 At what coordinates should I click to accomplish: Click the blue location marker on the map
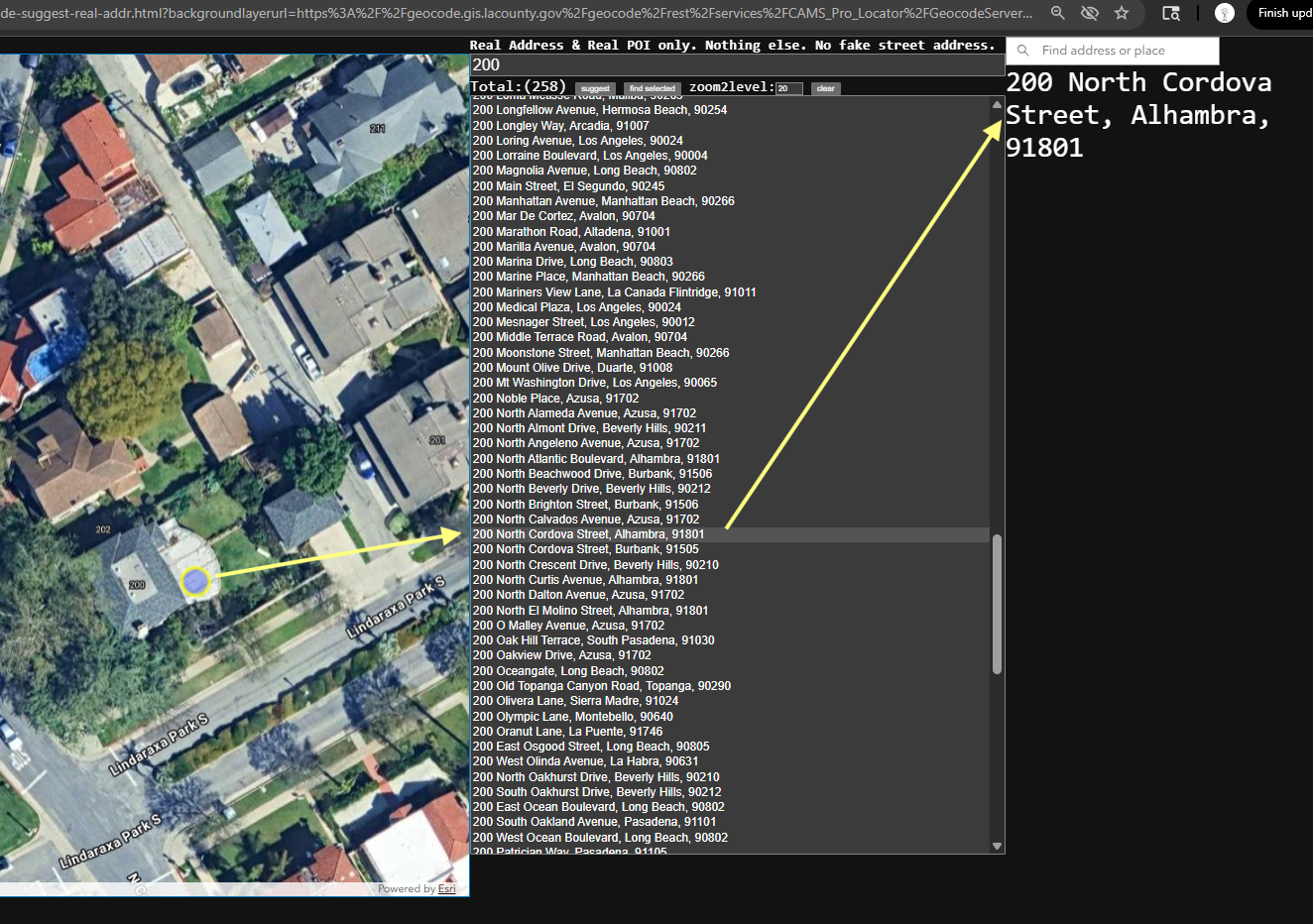(195, 581)
